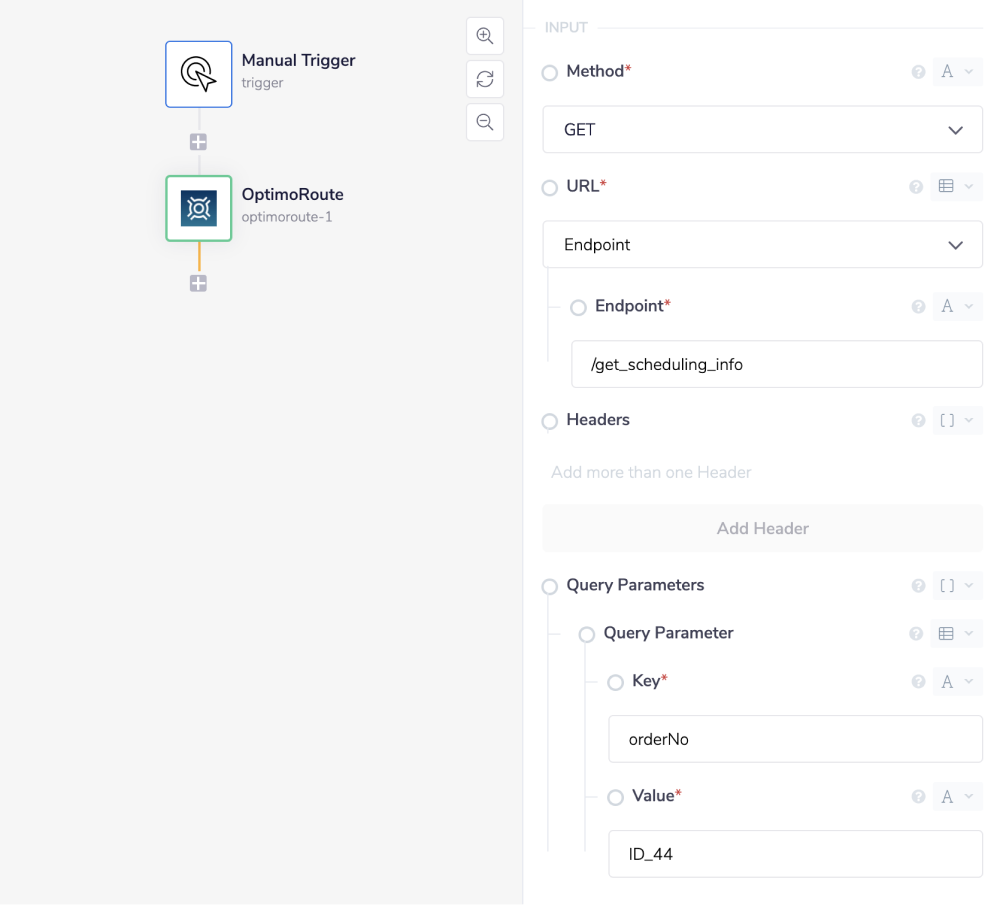Open help icon beside Headers label
The height and width of the screenshot is (905, 1000).
coord(918,421)
